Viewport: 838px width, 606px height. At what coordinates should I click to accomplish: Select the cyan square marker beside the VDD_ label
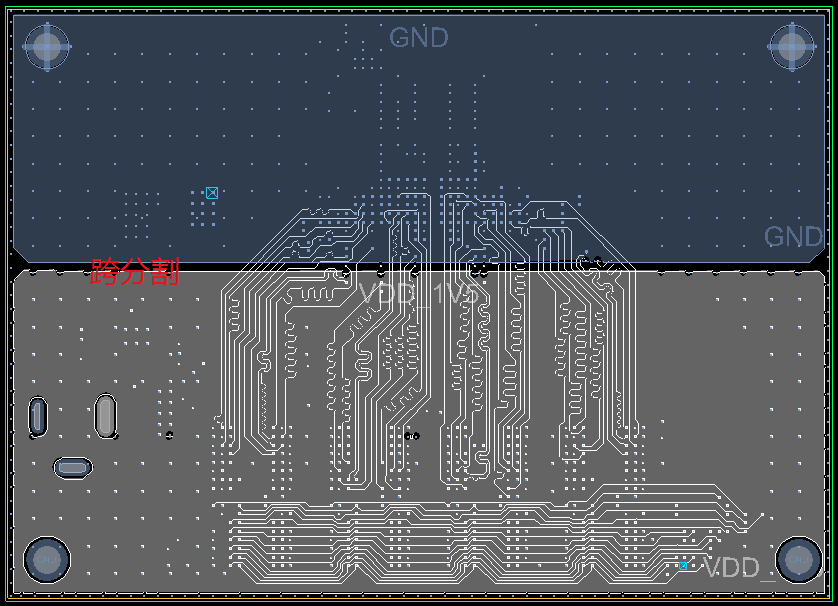click(684, 565)
